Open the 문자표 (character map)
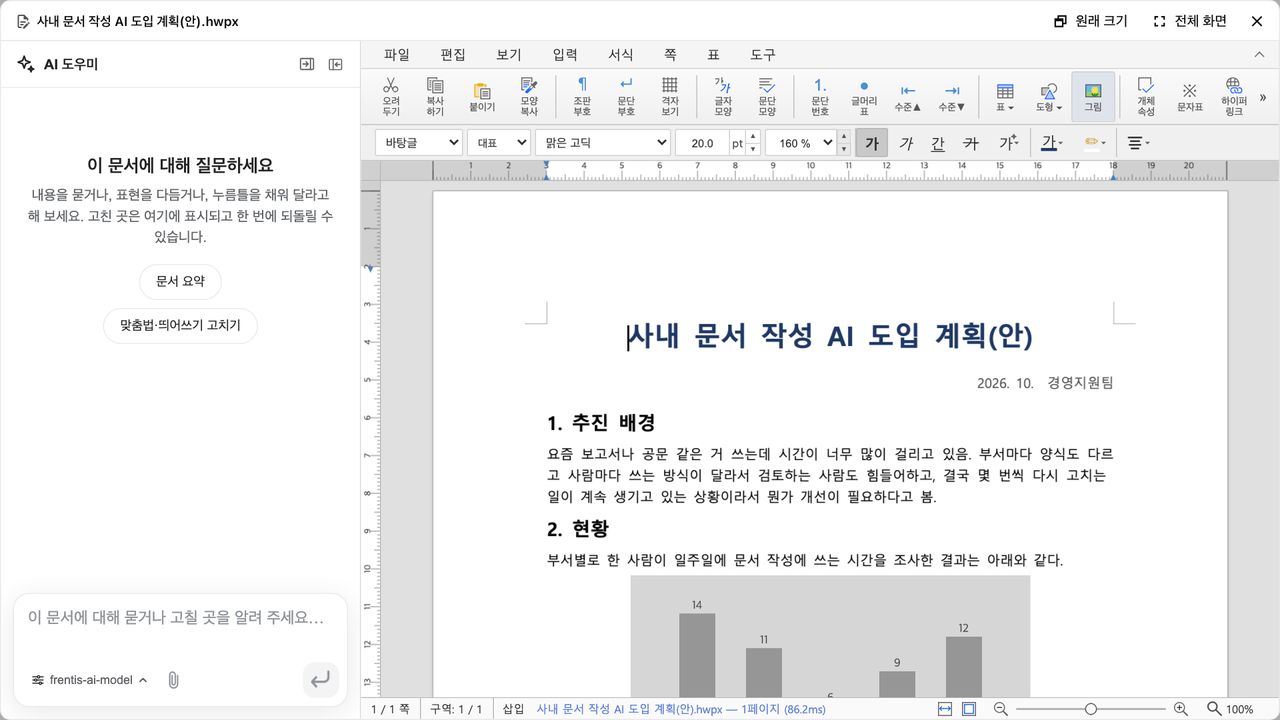 coord(1190,96)
